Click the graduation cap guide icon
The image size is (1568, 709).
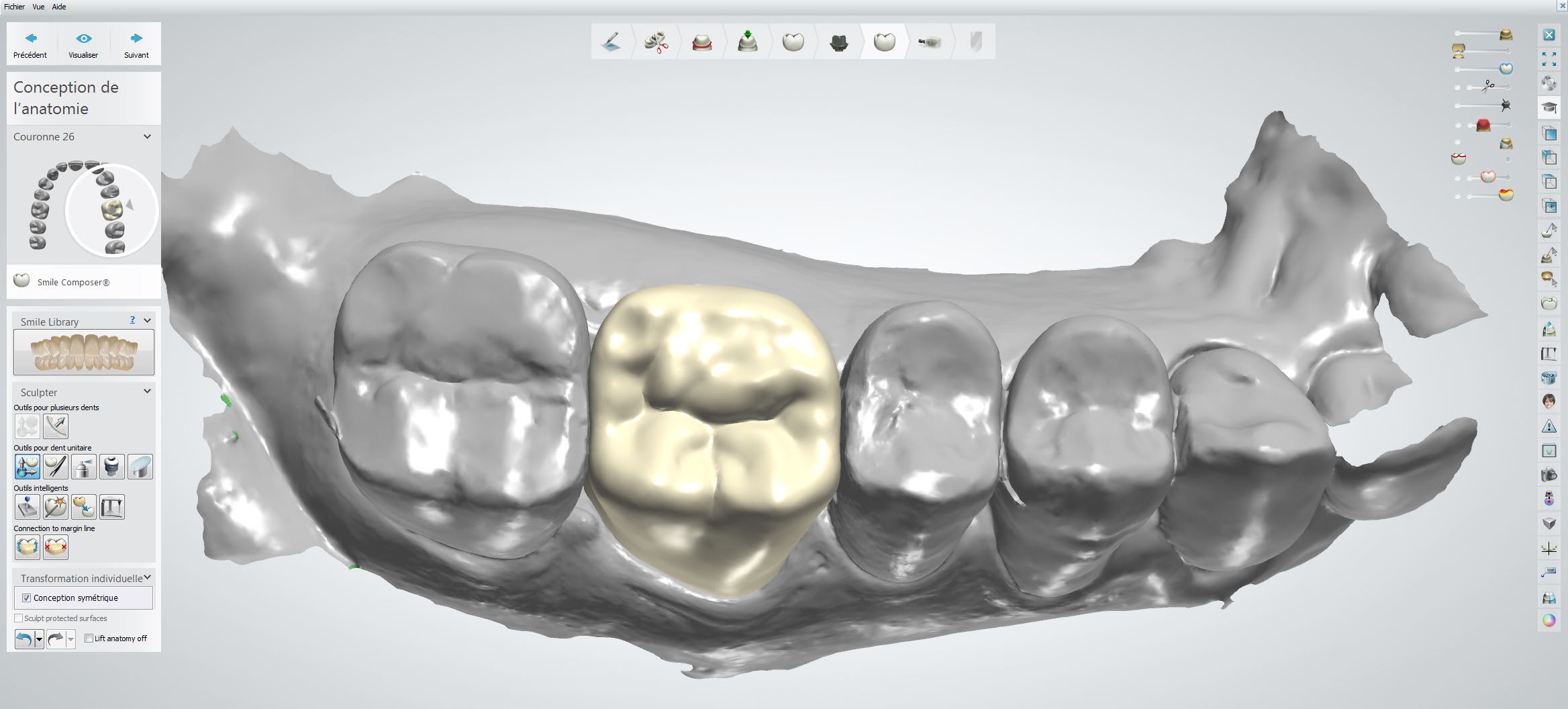point(1549,107)
